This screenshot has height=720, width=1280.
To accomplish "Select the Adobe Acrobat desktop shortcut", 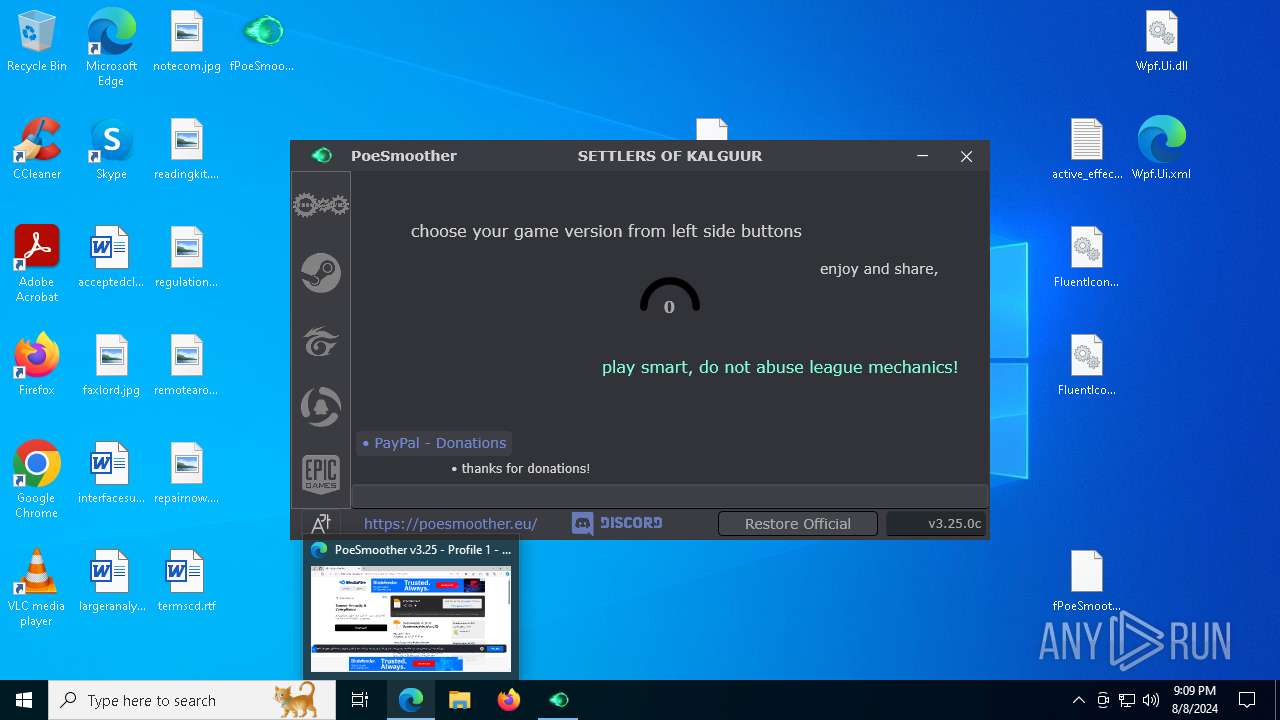I will 37,264.
